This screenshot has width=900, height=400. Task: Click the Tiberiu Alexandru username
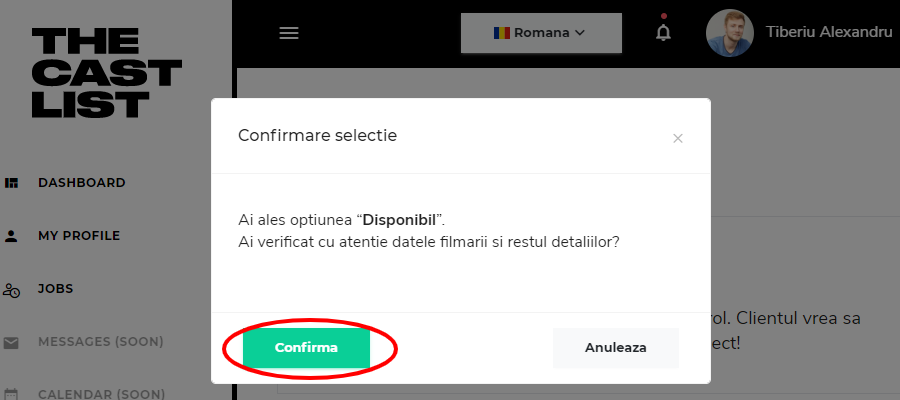828,32
